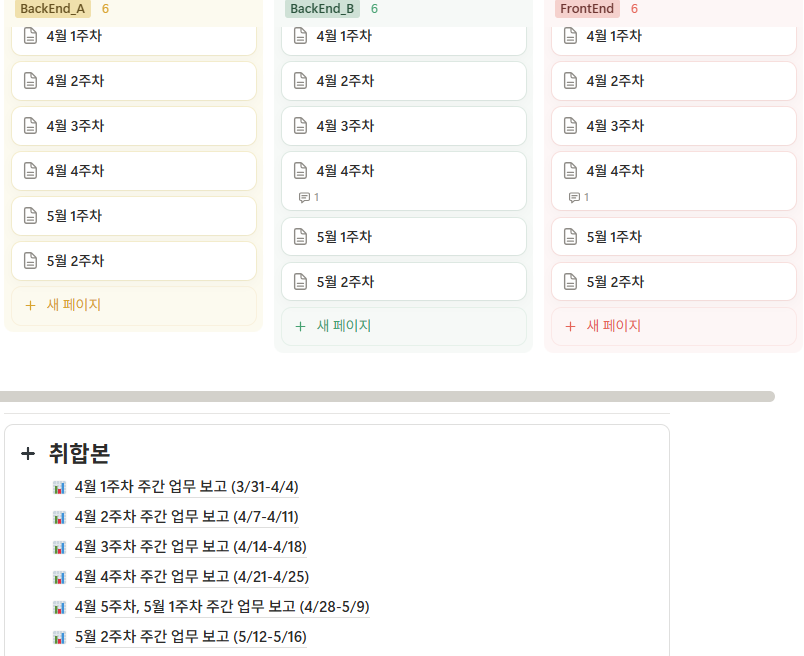Select the BackEnd_A group label tag

[52, 9]
